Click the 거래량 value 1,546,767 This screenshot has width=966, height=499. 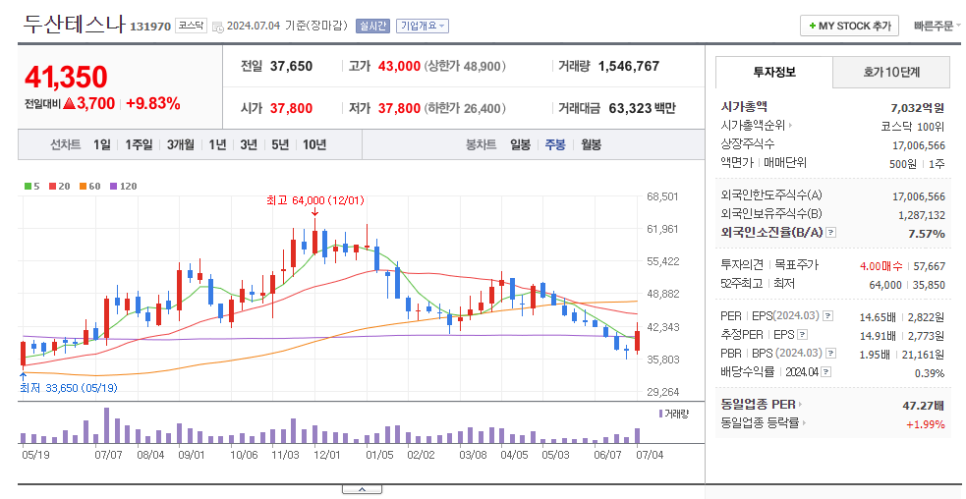pos(628,66)
